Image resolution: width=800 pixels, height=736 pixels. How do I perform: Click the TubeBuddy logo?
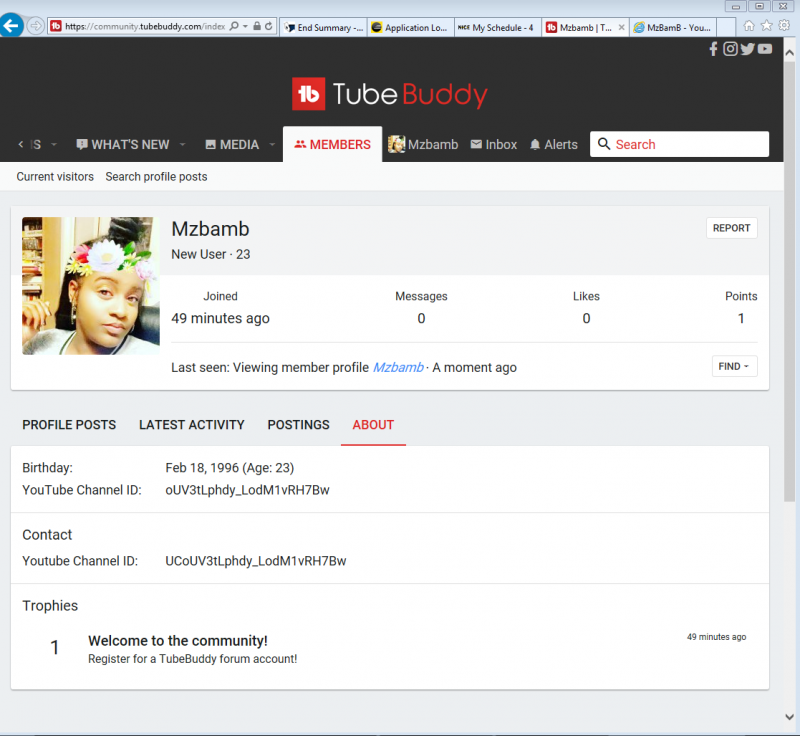tap(390, 95)
